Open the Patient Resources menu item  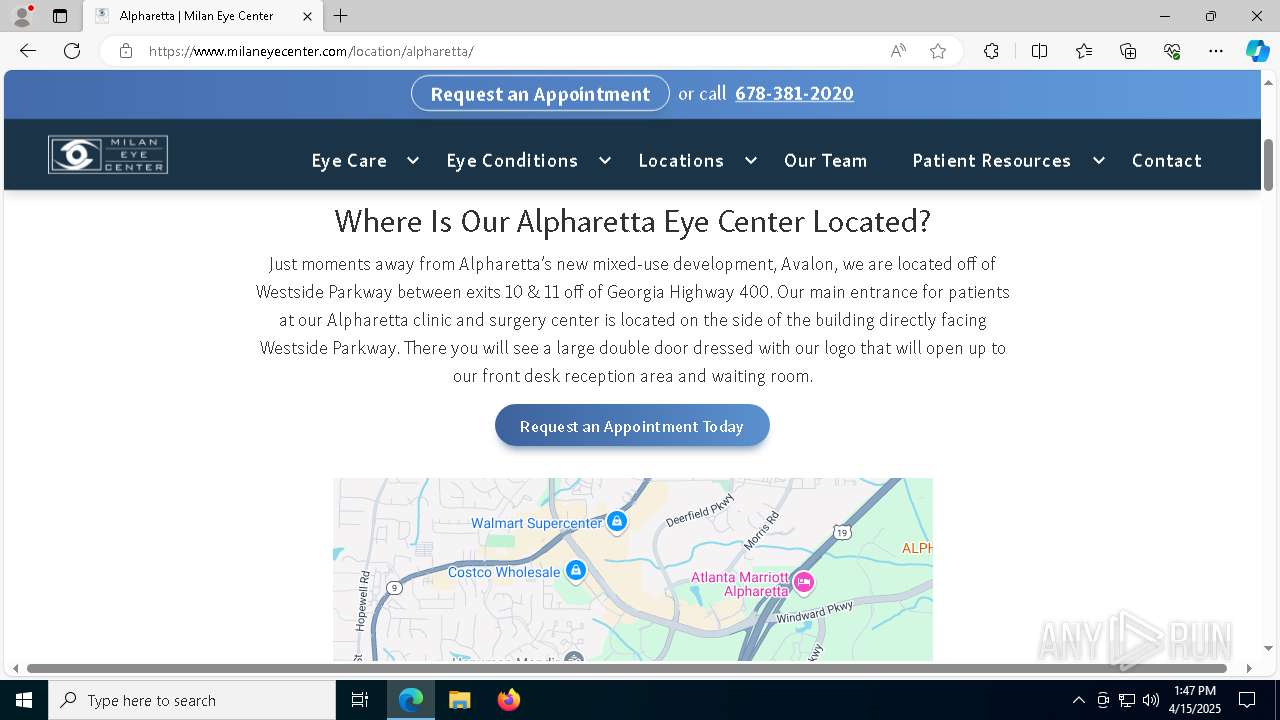pyautogui.click(x=991, y=160)
